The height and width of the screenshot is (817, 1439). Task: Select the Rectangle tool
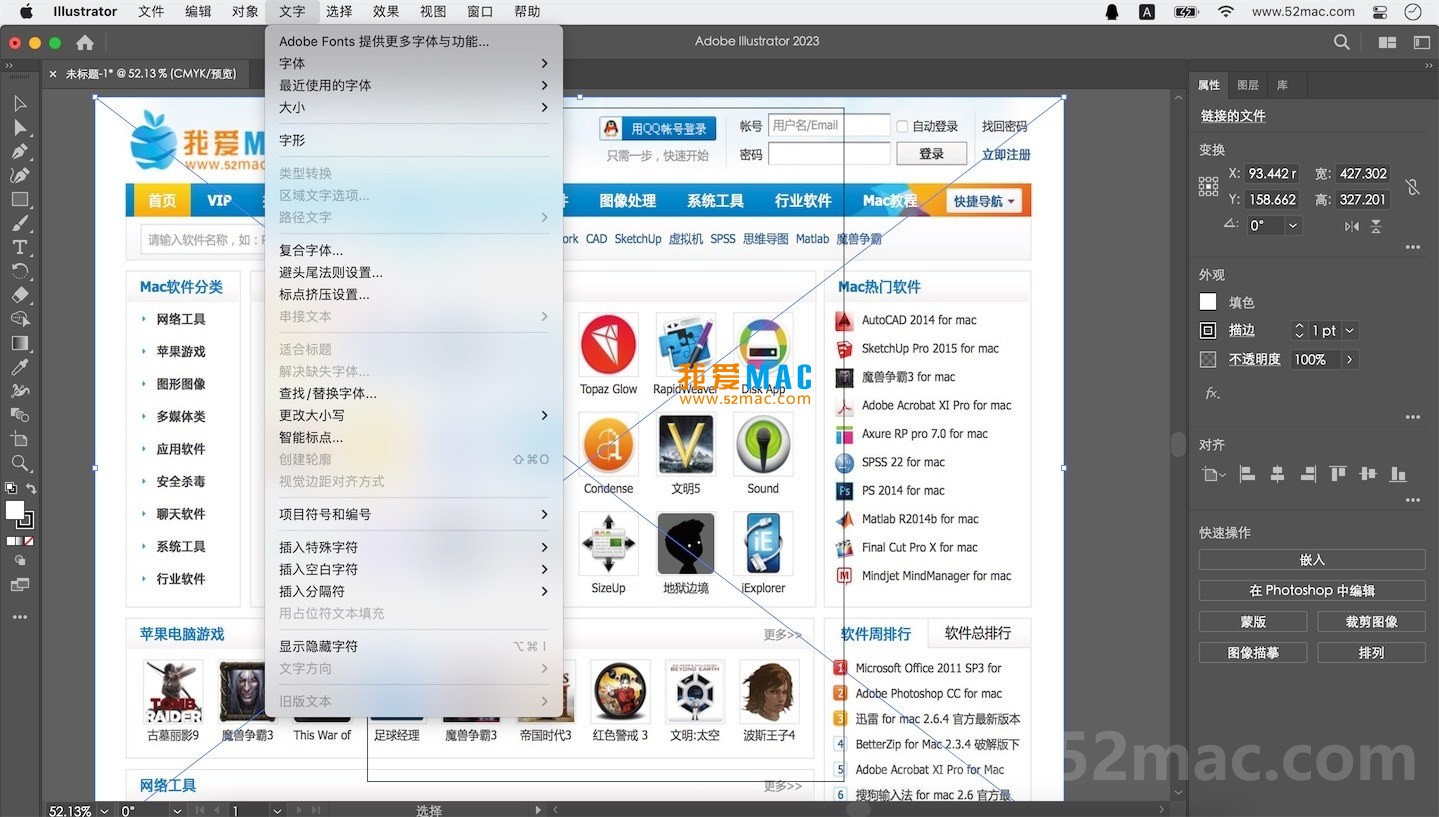click(20, 200)
